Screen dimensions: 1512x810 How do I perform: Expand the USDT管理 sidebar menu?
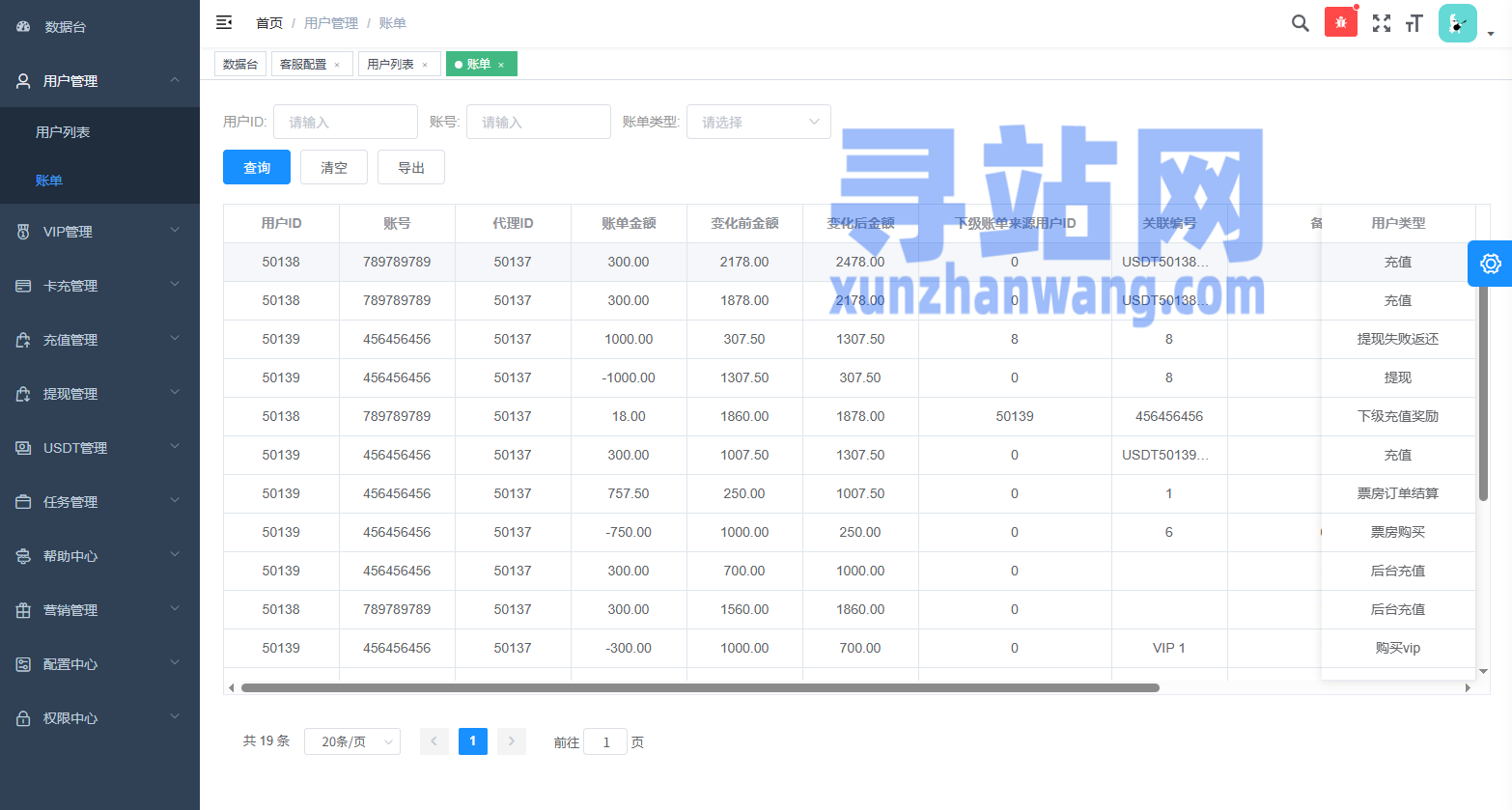[99, 448]
